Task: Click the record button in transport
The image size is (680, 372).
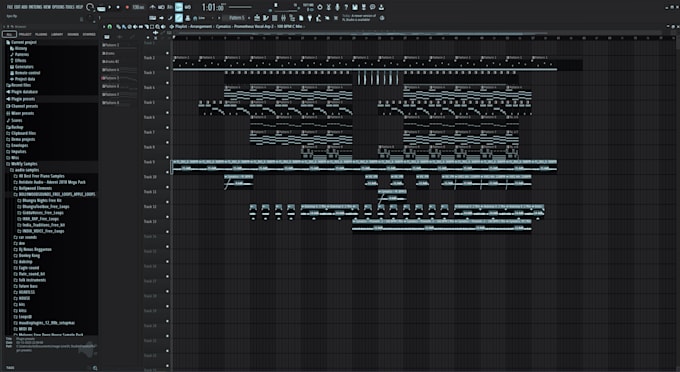Action: [127, 7]
